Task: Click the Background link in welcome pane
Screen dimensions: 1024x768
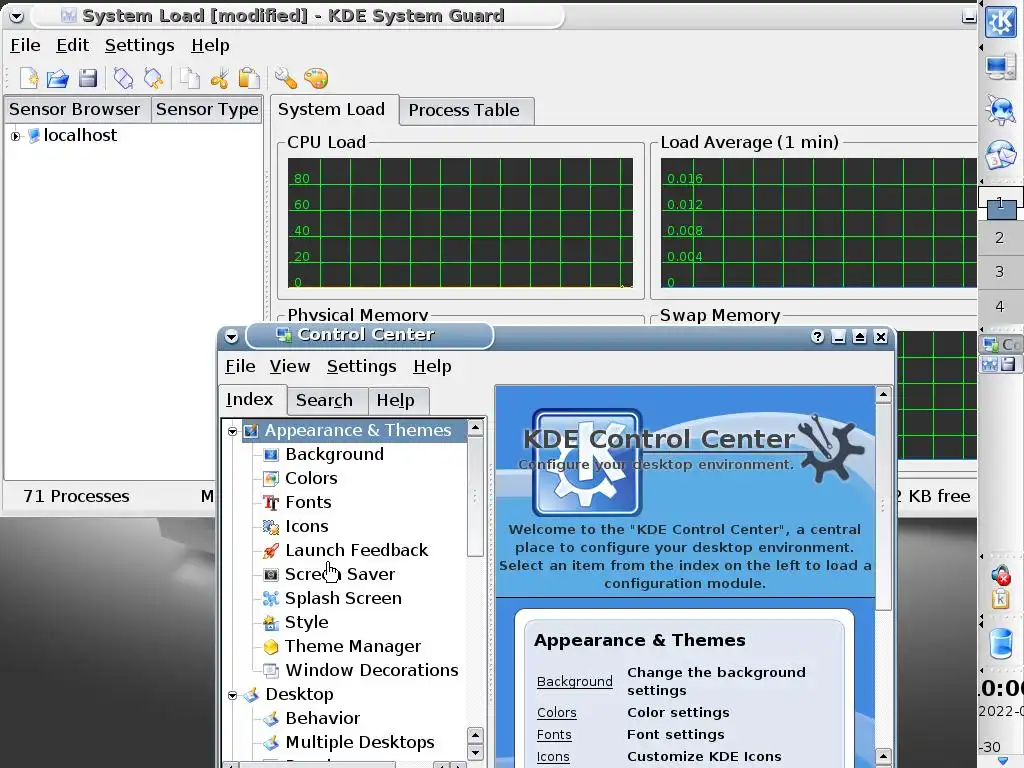Action: 574,682
